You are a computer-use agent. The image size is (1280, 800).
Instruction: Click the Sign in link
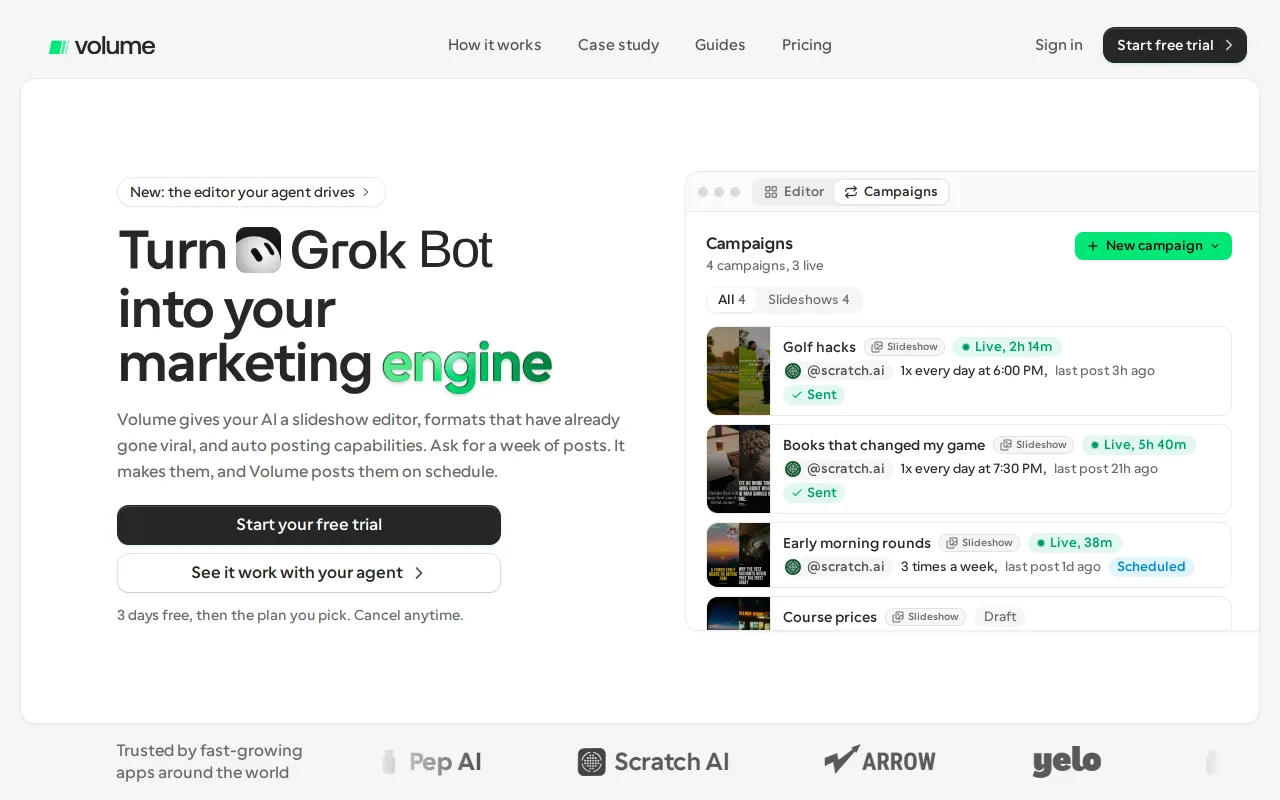click(x=1059, y=45)
